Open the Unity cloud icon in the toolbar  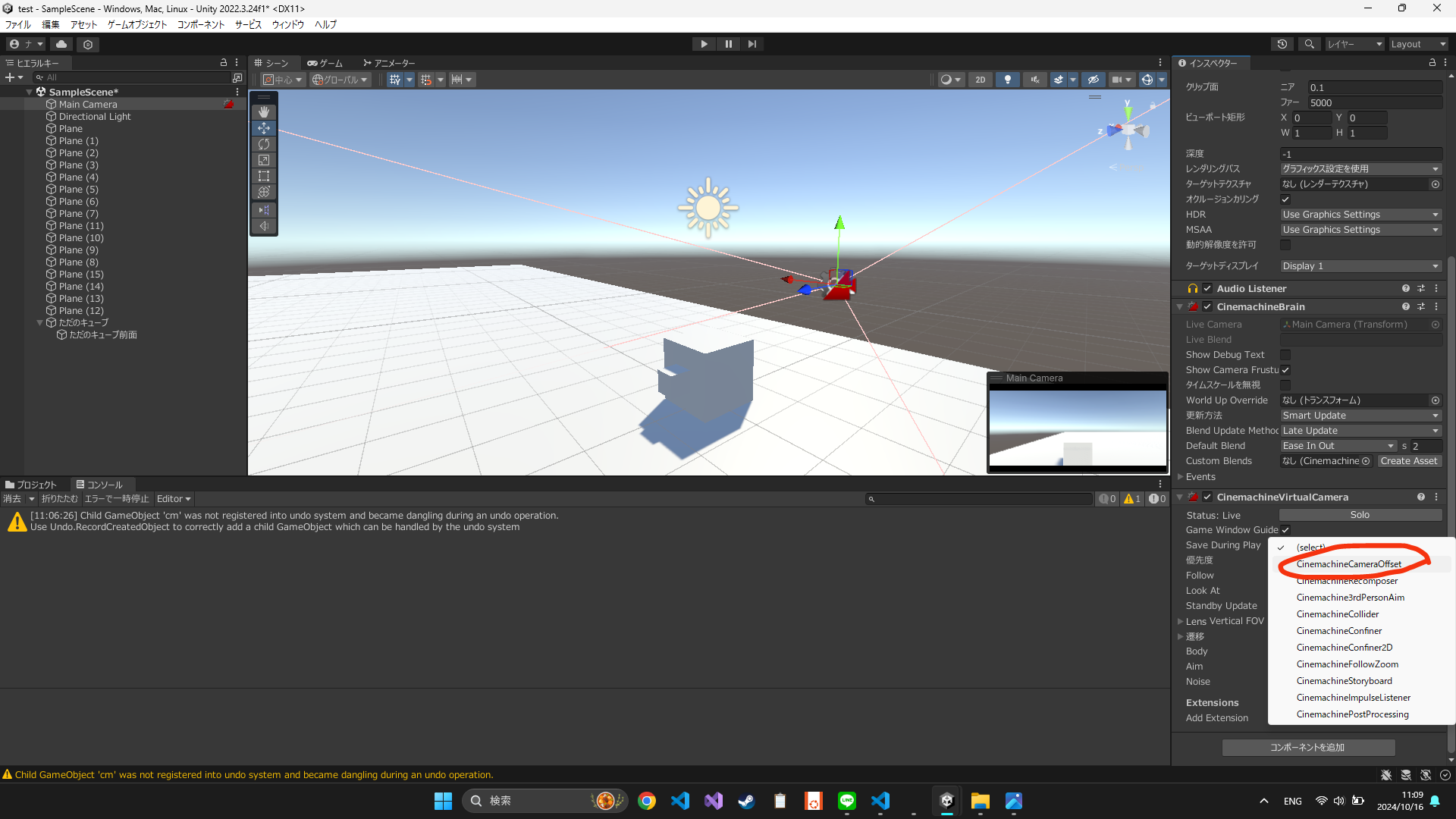pyautogui.click(x=61, y=44)
